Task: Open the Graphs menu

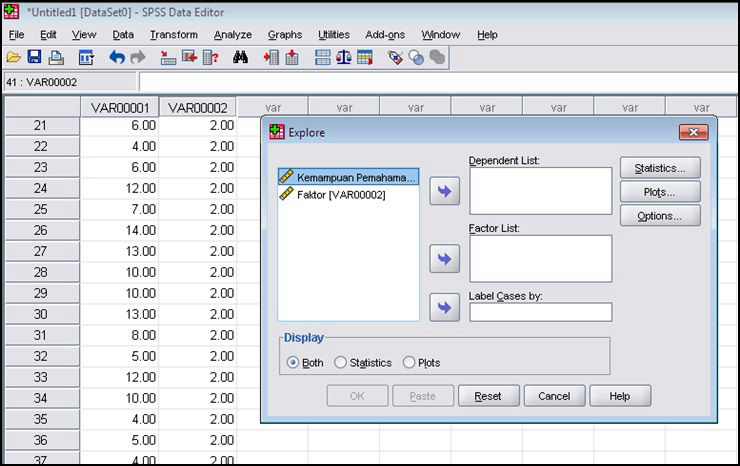Action: point(285,35)
